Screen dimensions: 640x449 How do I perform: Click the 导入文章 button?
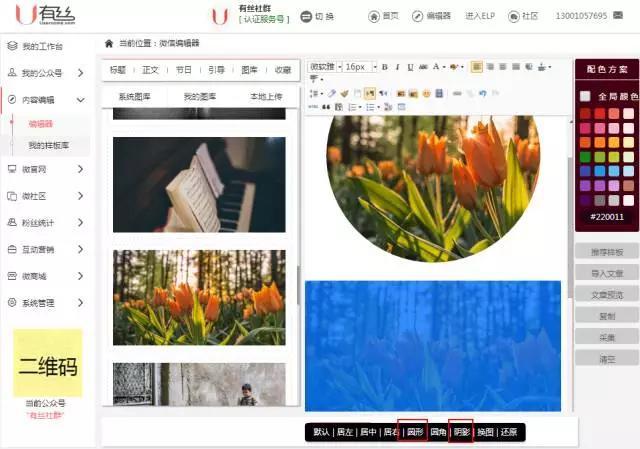[x=607, y=273]
